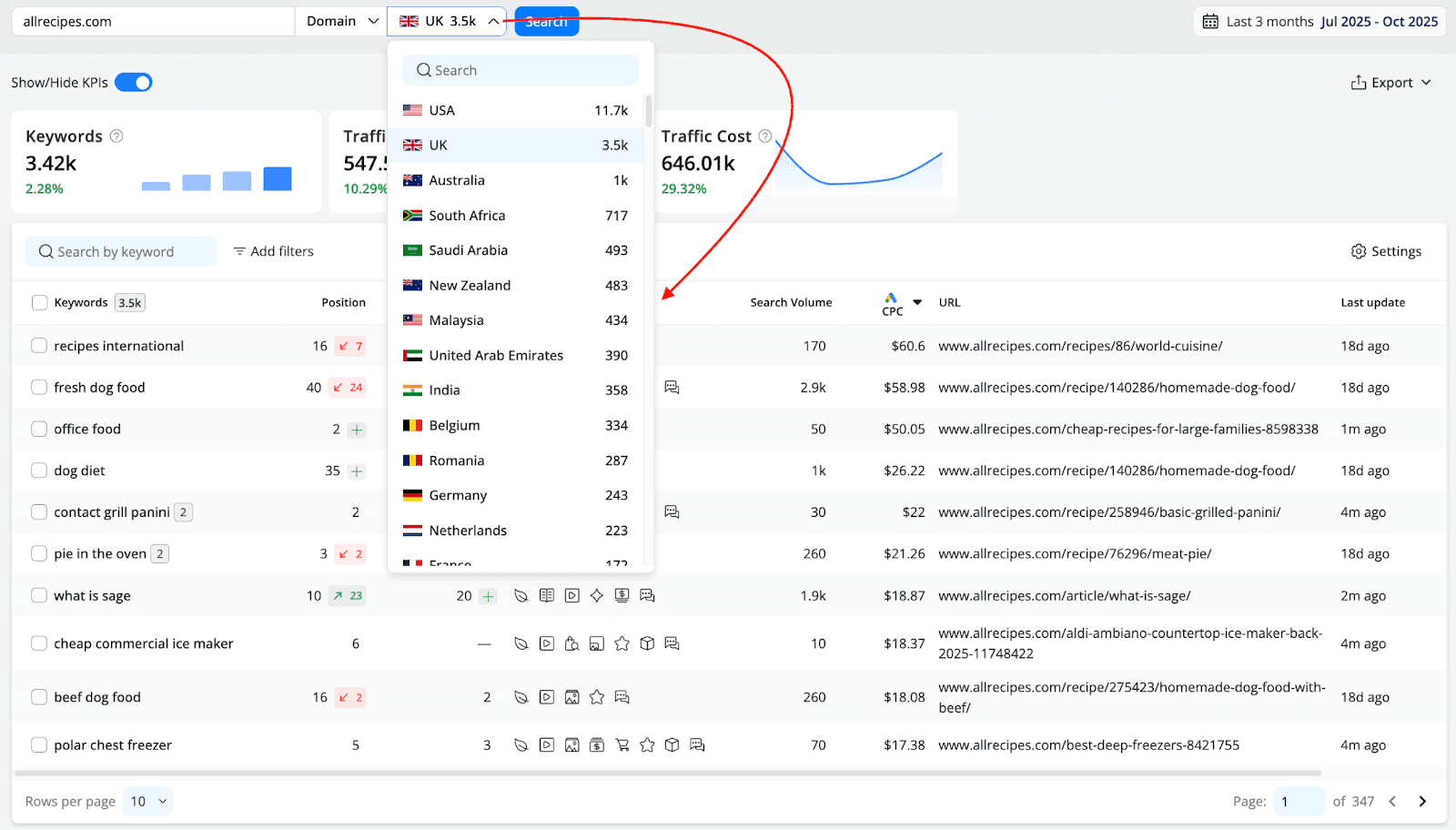Click the chat bubbles icon in 'what is sage' row
Viewport: 1456px width, 830px height.
click(647, 596)
